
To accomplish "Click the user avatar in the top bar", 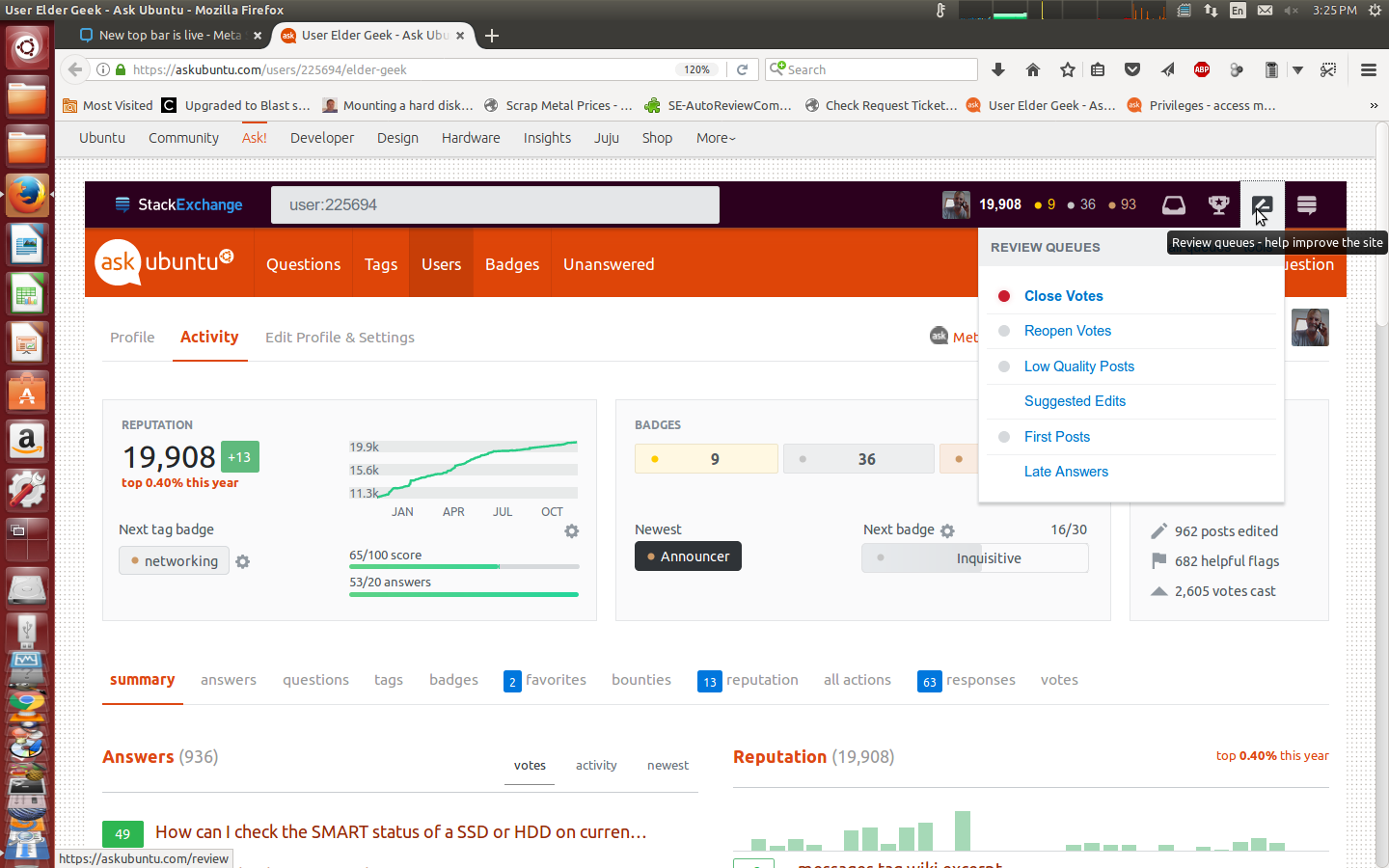I will coord(956,204).
